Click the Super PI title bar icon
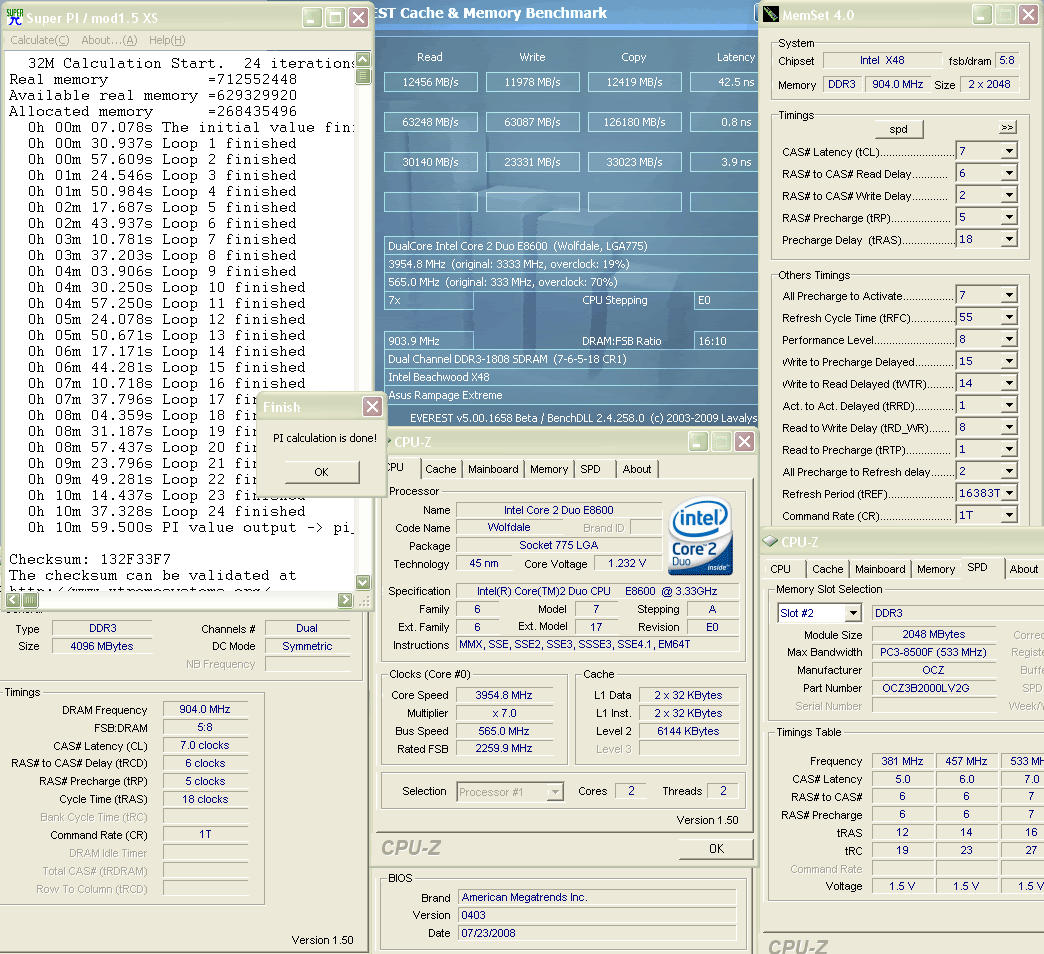The height and width of the screenshot is (954, 1044). pos(14,17)
